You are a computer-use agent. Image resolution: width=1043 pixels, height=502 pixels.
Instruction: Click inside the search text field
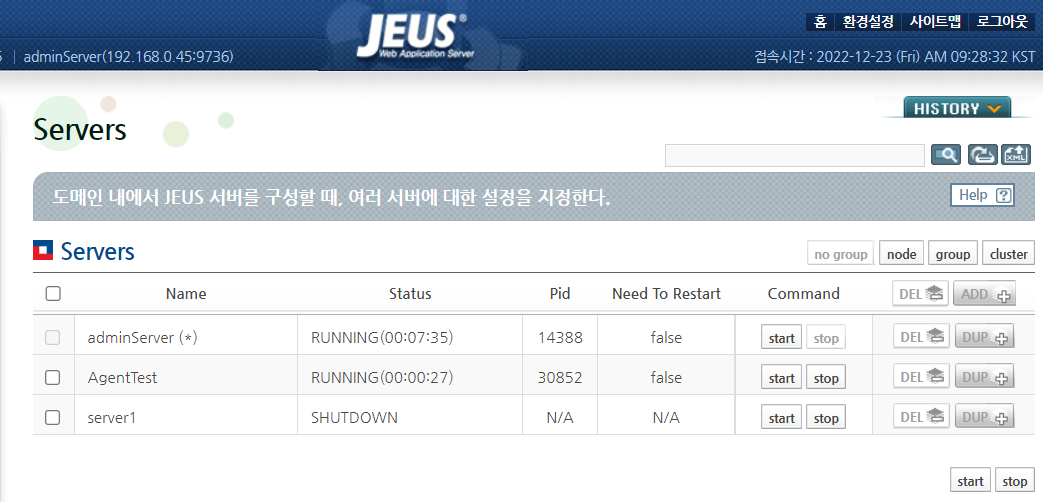pos(794,155)
